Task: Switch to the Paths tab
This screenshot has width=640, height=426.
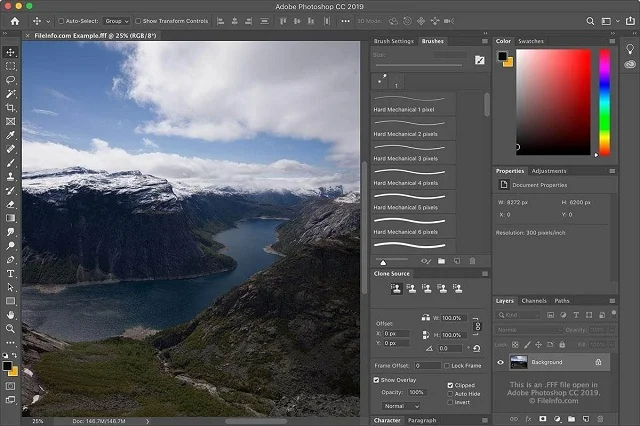Action: (x=562, y=301)
